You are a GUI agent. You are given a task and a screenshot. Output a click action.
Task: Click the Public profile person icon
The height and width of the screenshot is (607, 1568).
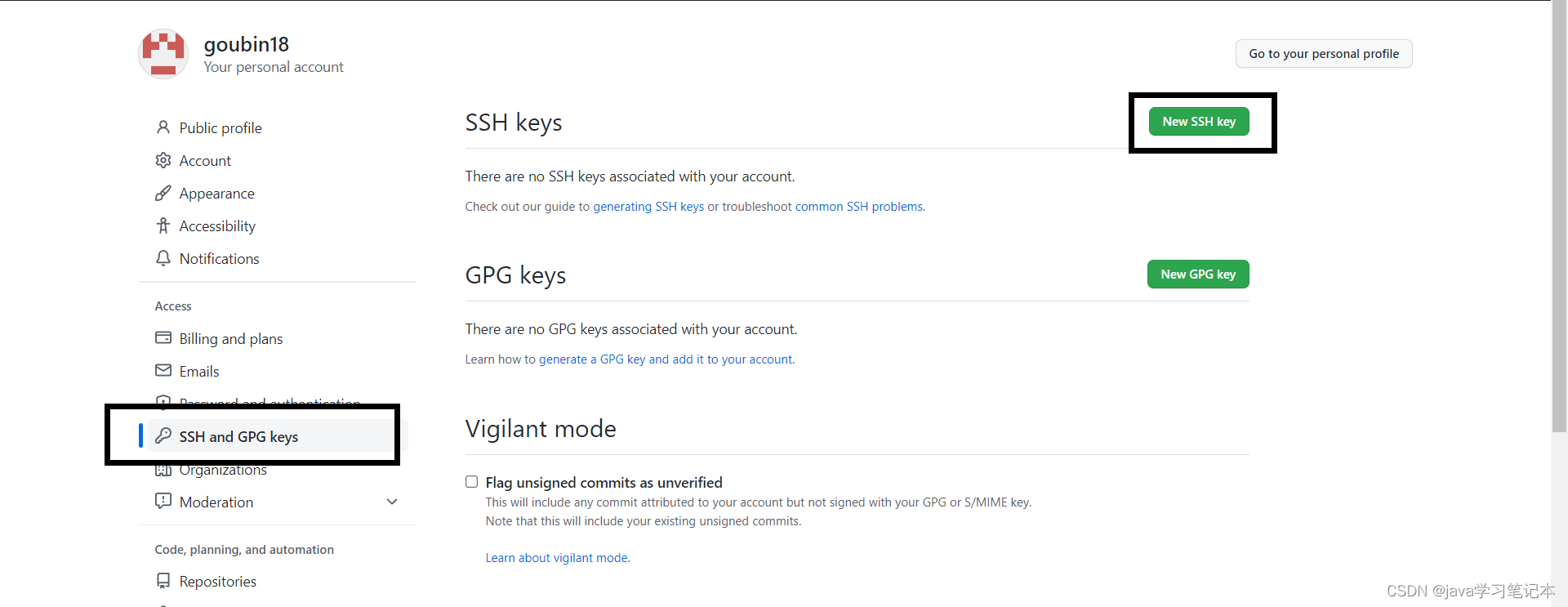(163, 127)
